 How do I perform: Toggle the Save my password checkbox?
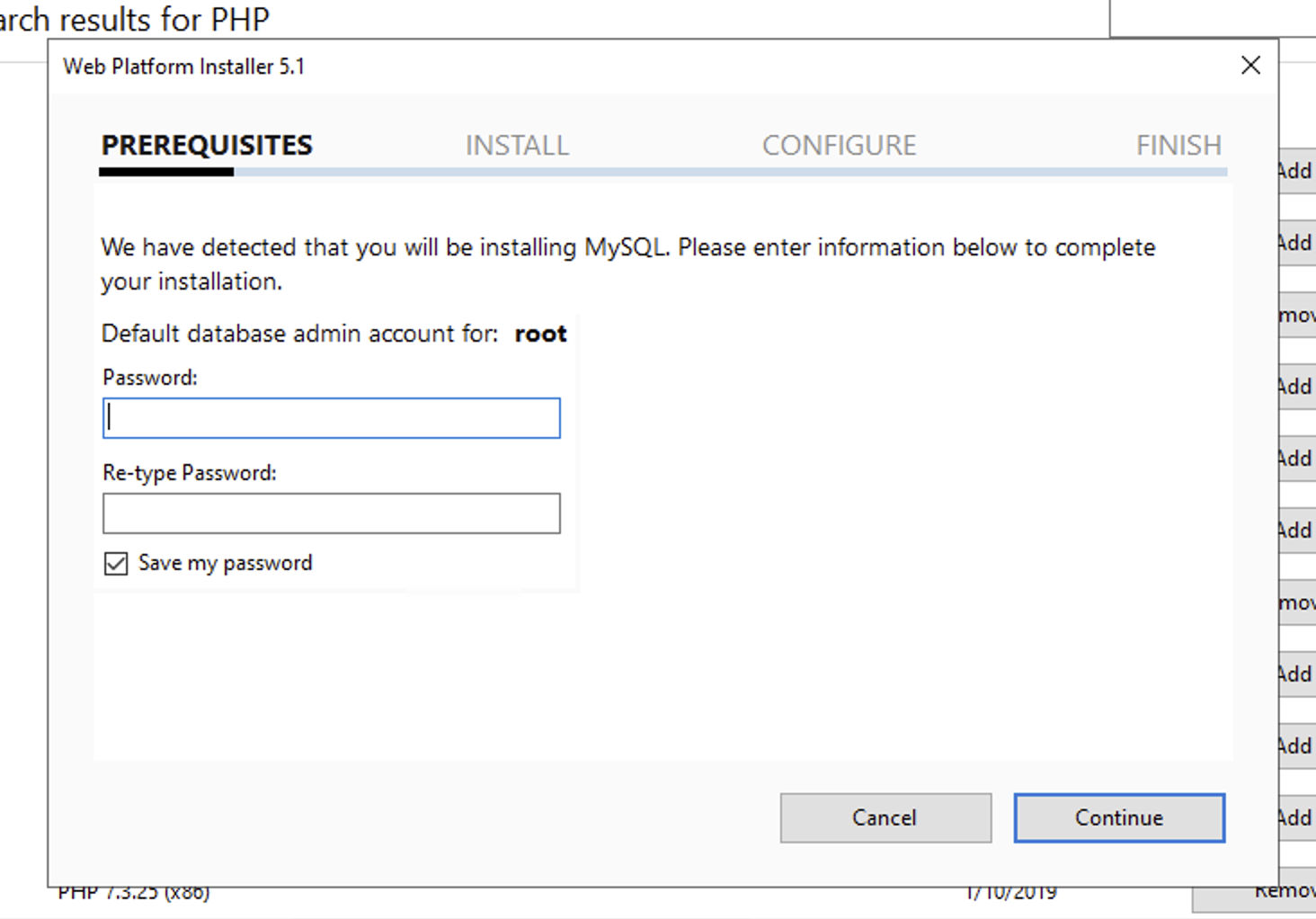(116, 564)
